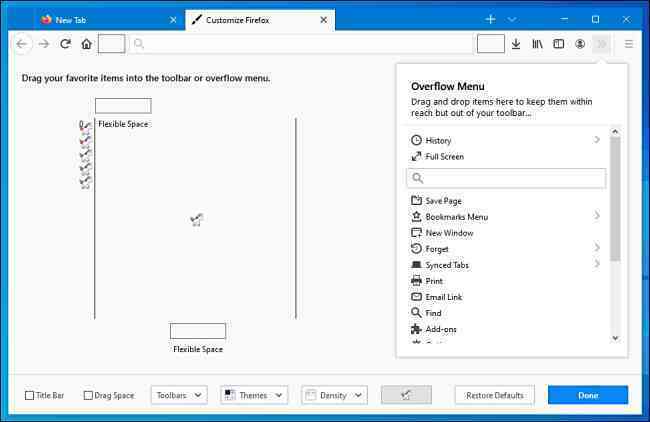Click the Add-ons puzzle icon
This screenshot has width=650, height=422.
click(x=416, y=329)
